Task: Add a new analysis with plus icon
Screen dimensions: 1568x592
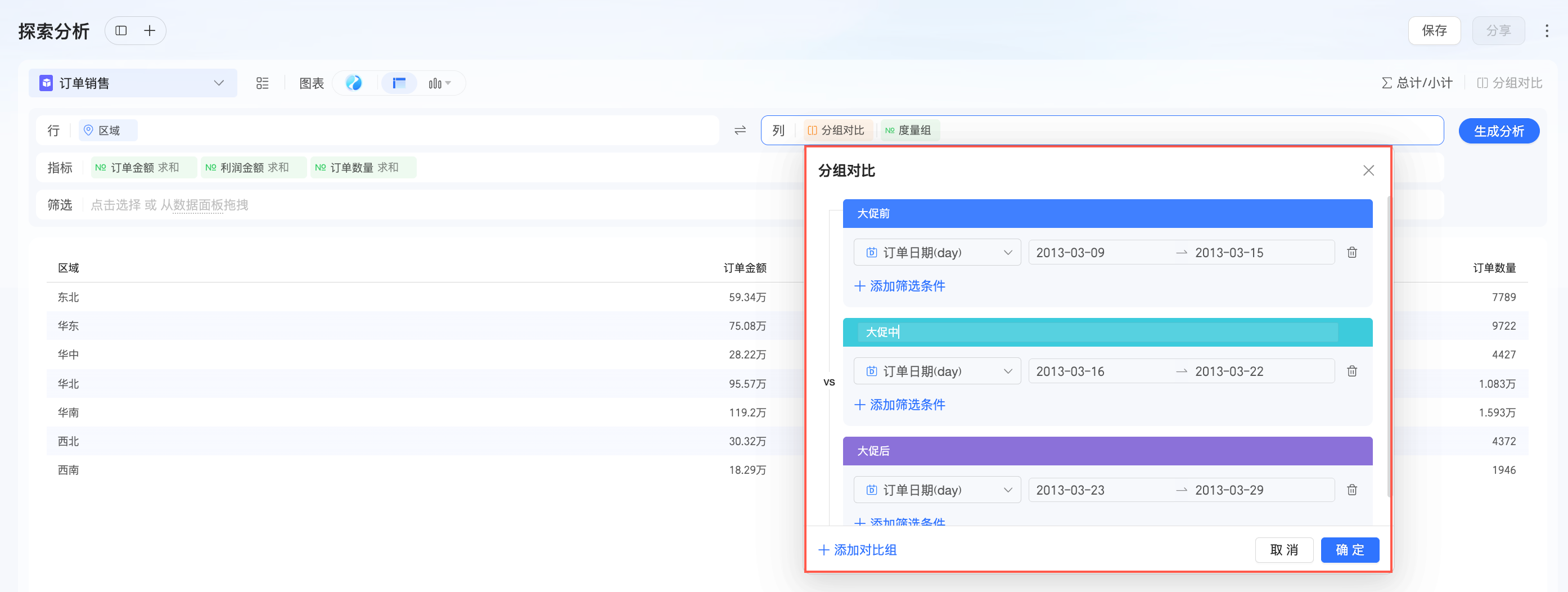Action: [x=150, y=30]
